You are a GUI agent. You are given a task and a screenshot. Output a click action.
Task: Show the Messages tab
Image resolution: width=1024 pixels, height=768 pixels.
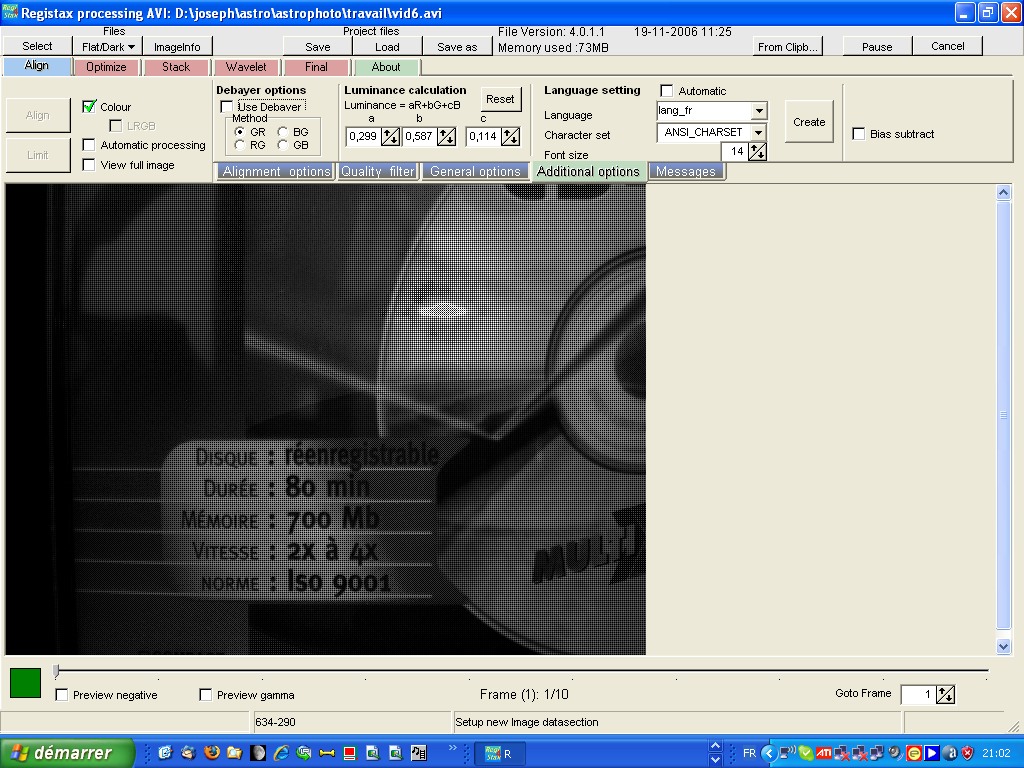686,171
